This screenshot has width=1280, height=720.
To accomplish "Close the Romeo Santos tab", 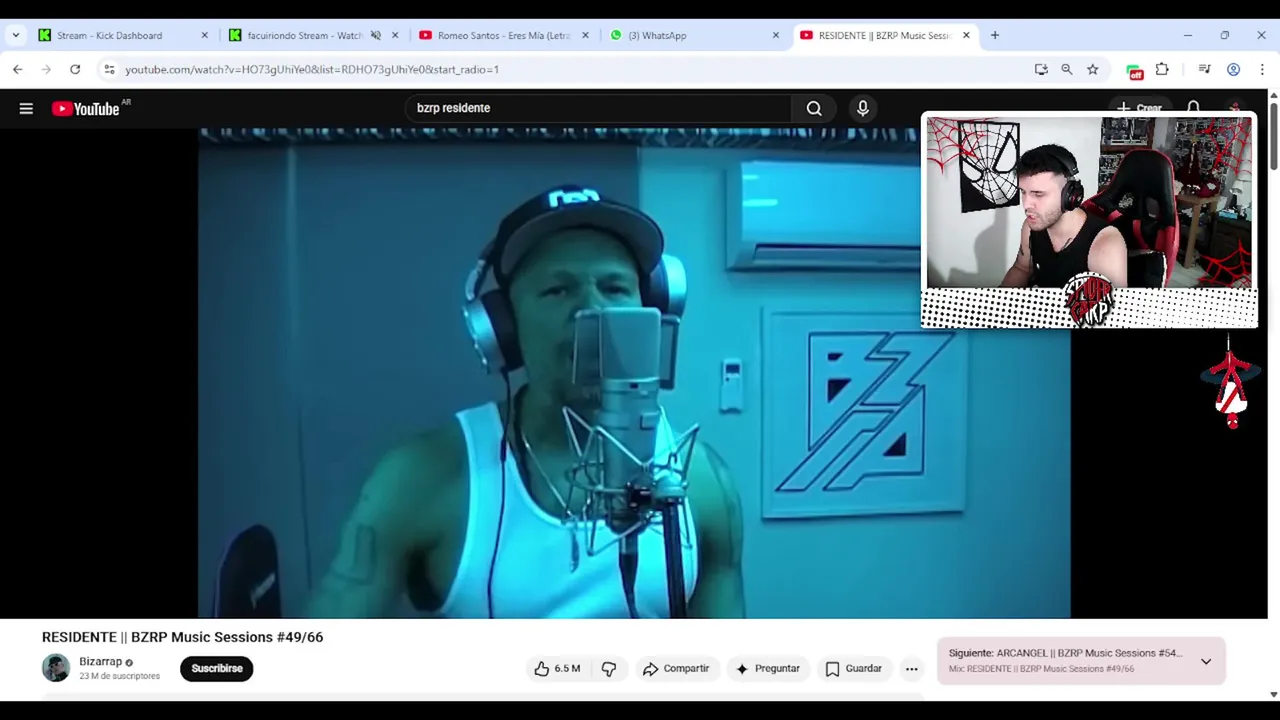I will [x=586, y=35].
